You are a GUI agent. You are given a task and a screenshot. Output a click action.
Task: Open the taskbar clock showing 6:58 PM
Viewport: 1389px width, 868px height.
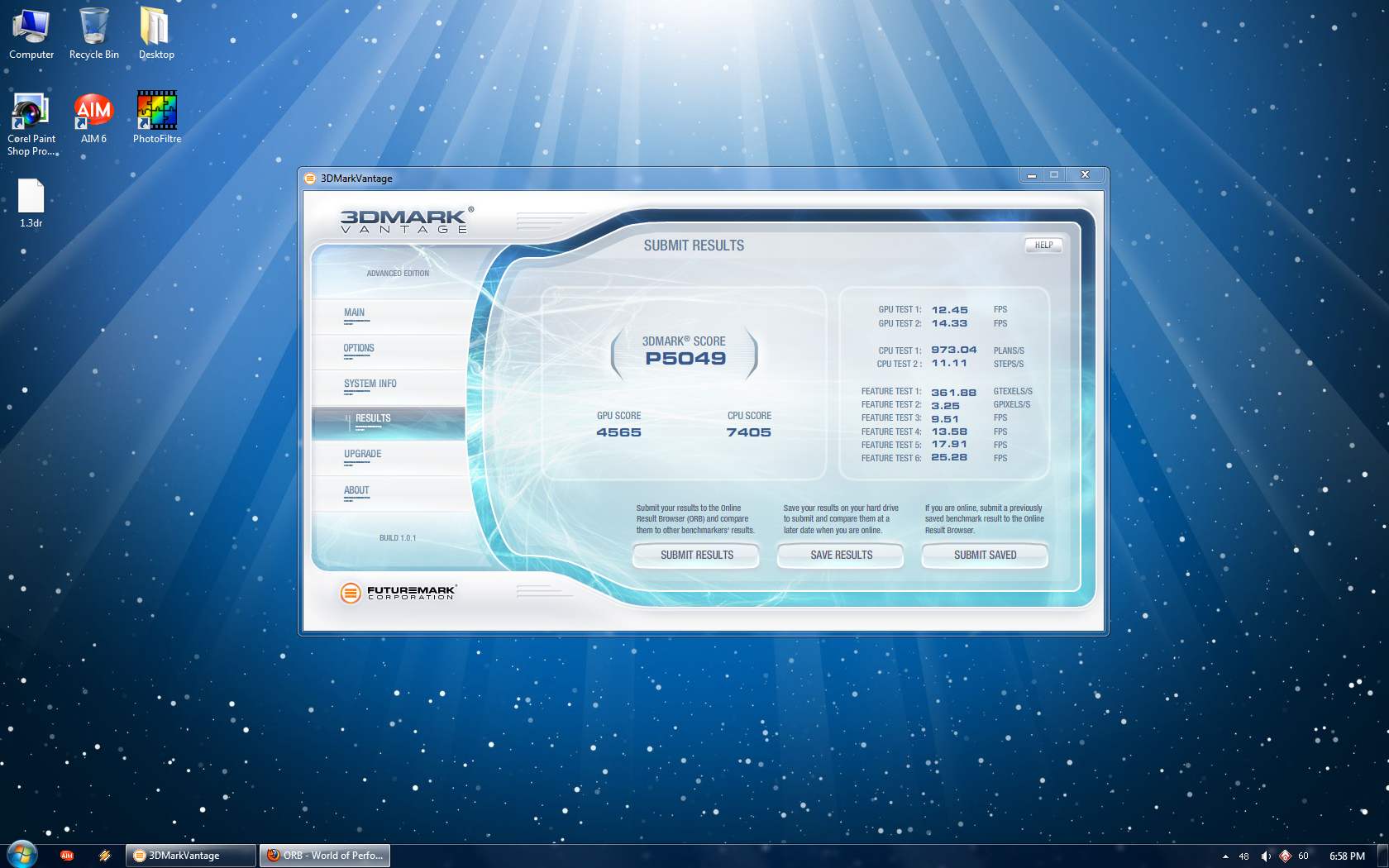pyautogui.click(x=1347, y=856)
